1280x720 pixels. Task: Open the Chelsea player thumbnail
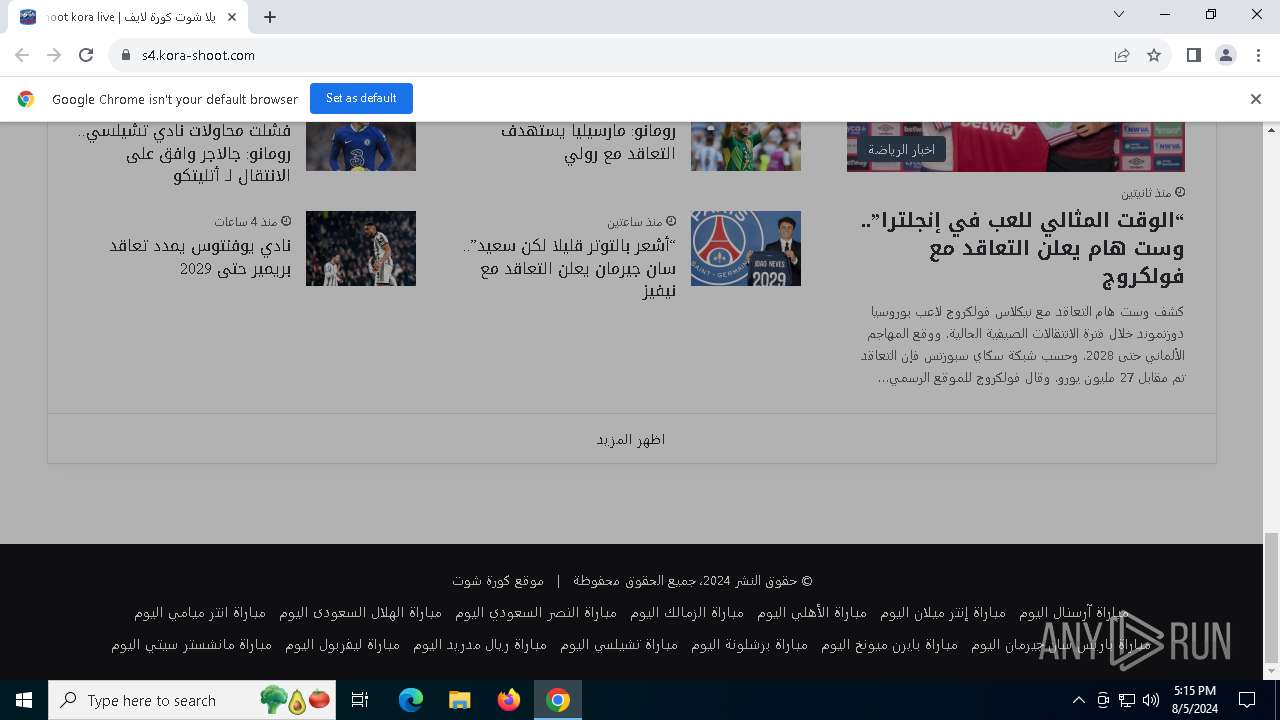coord(361,146)
